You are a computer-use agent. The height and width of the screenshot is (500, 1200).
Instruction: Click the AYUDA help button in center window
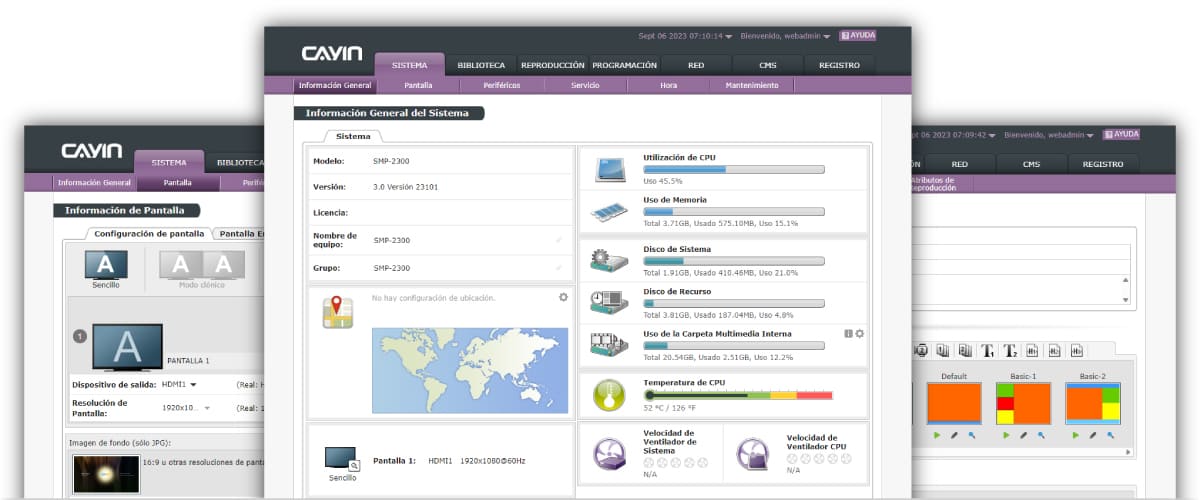click(857, 35)
